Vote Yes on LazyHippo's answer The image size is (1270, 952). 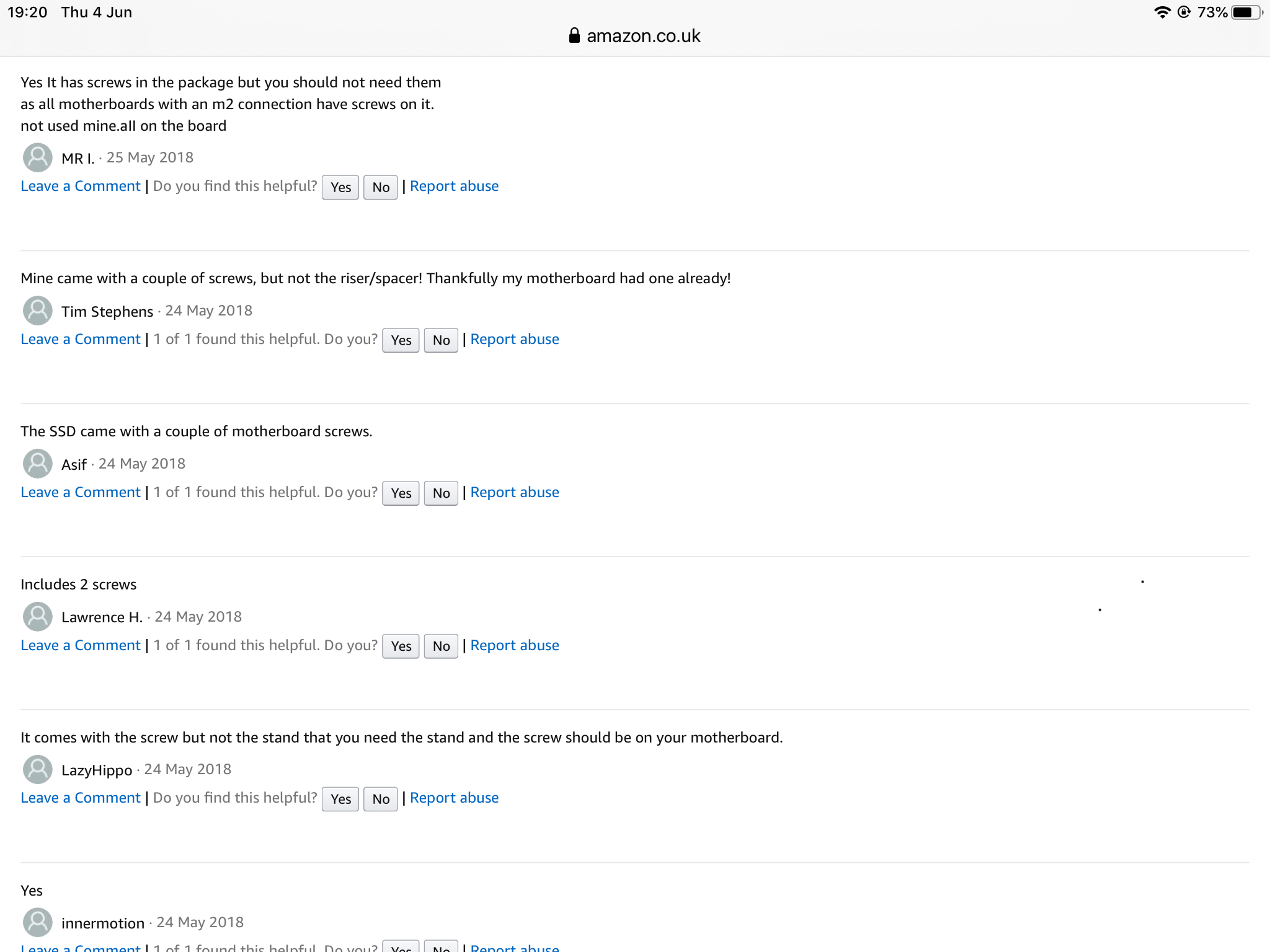340,799
